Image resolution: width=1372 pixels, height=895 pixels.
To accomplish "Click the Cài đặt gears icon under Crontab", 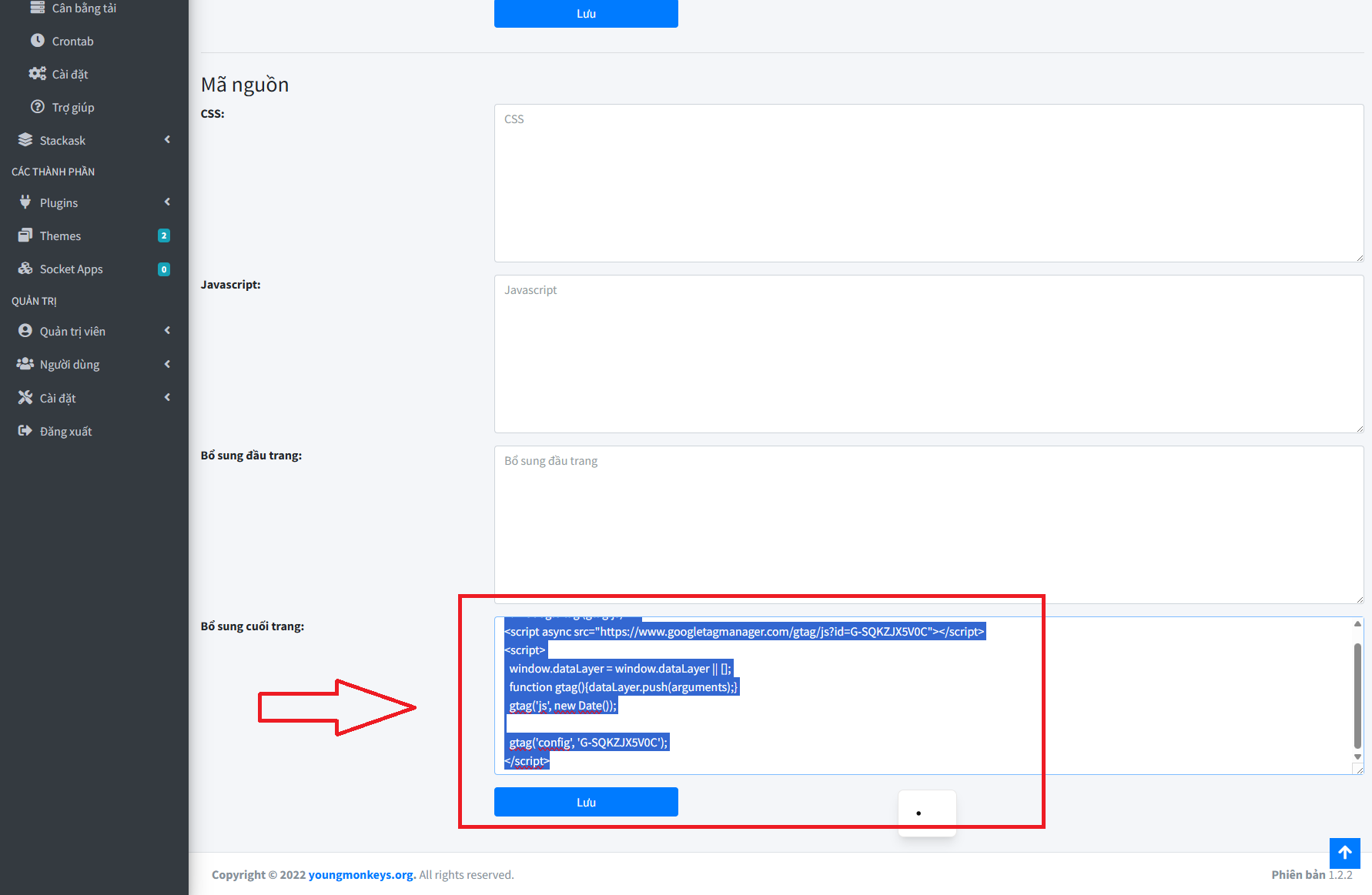I will pos(37,74).
